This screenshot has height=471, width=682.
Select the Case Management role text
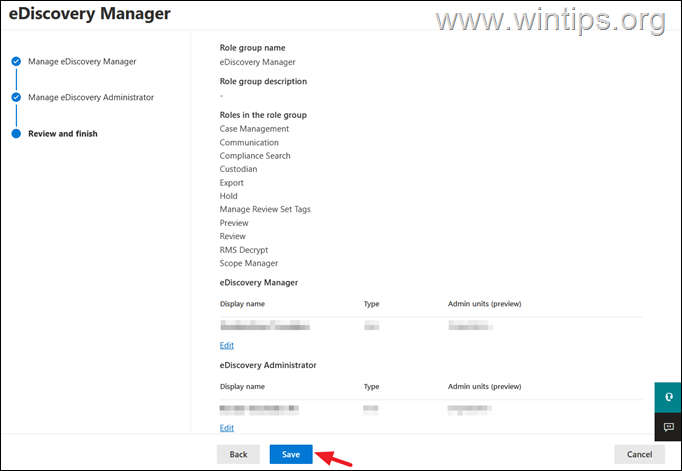click(x=254, y=129)
